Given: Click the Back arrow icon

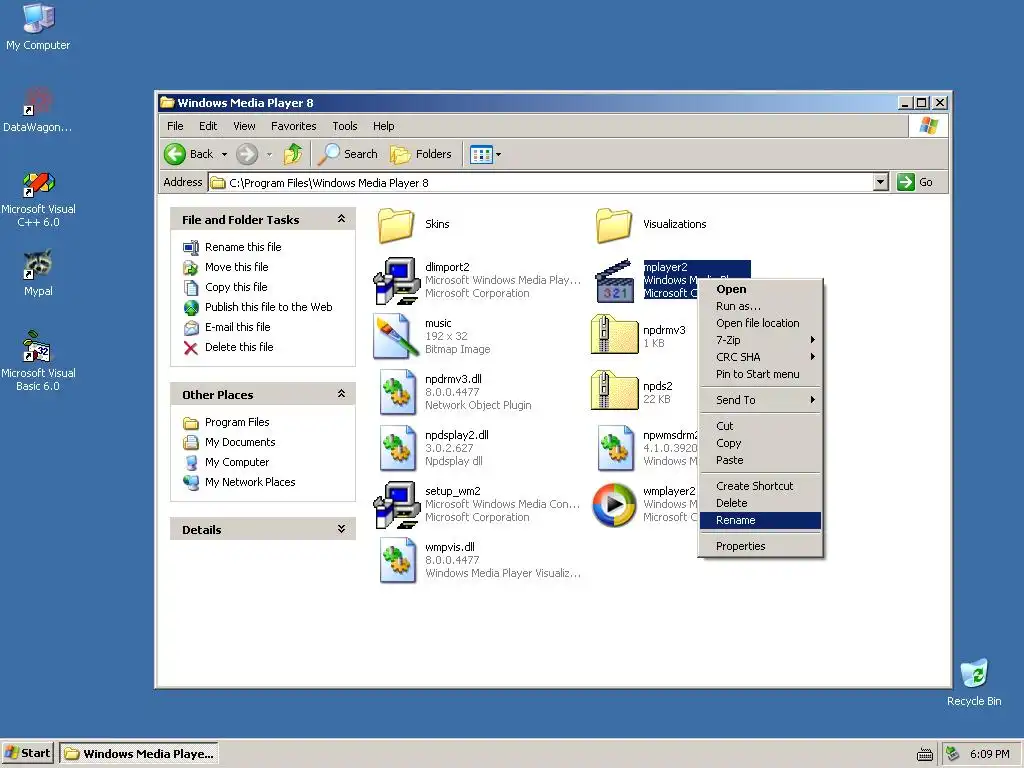Looking at the screenshot, I should tap(175, 154).
